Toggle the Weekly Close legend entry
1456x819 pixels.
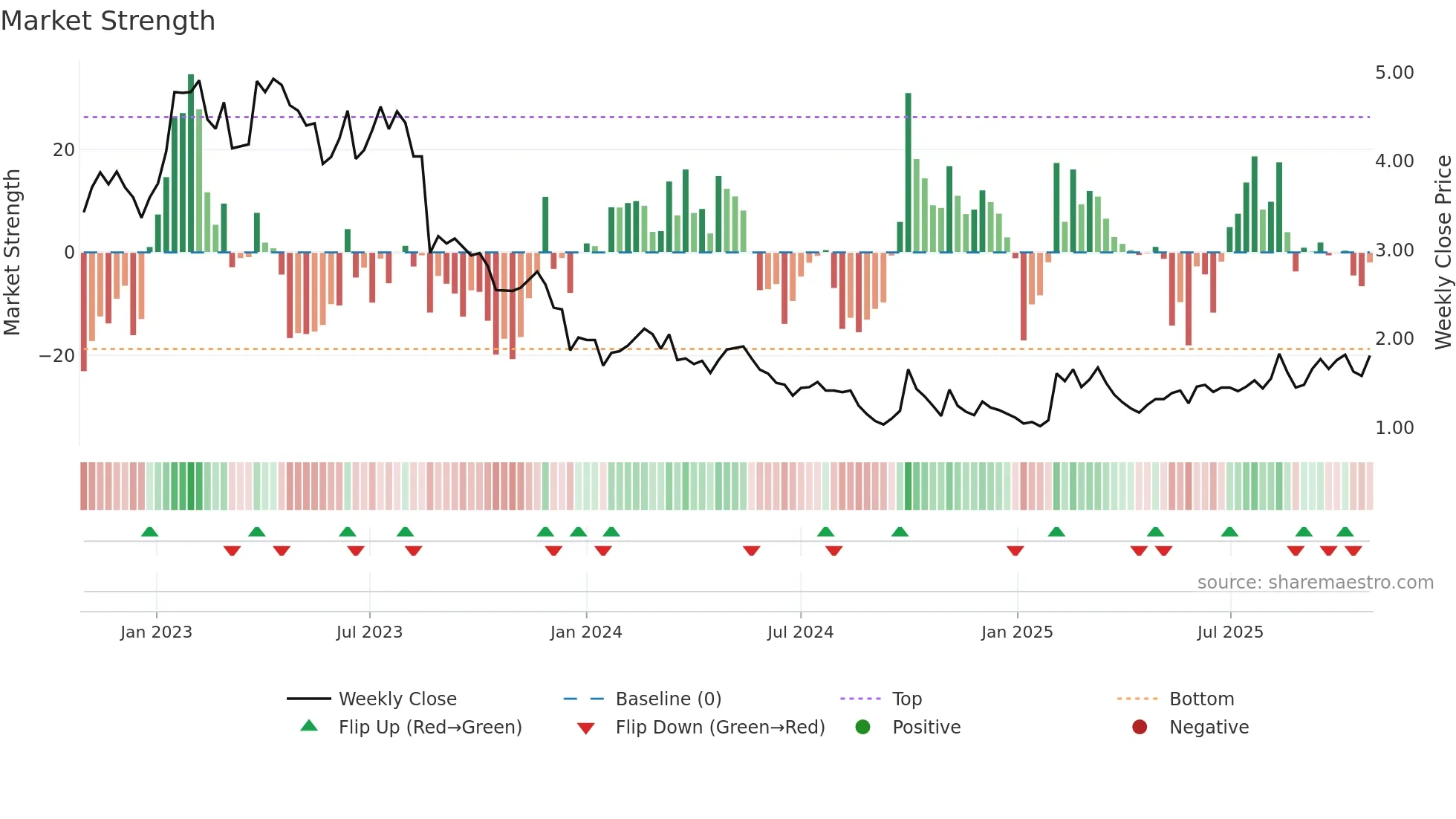pyautogui.click(x=397, y=699)
